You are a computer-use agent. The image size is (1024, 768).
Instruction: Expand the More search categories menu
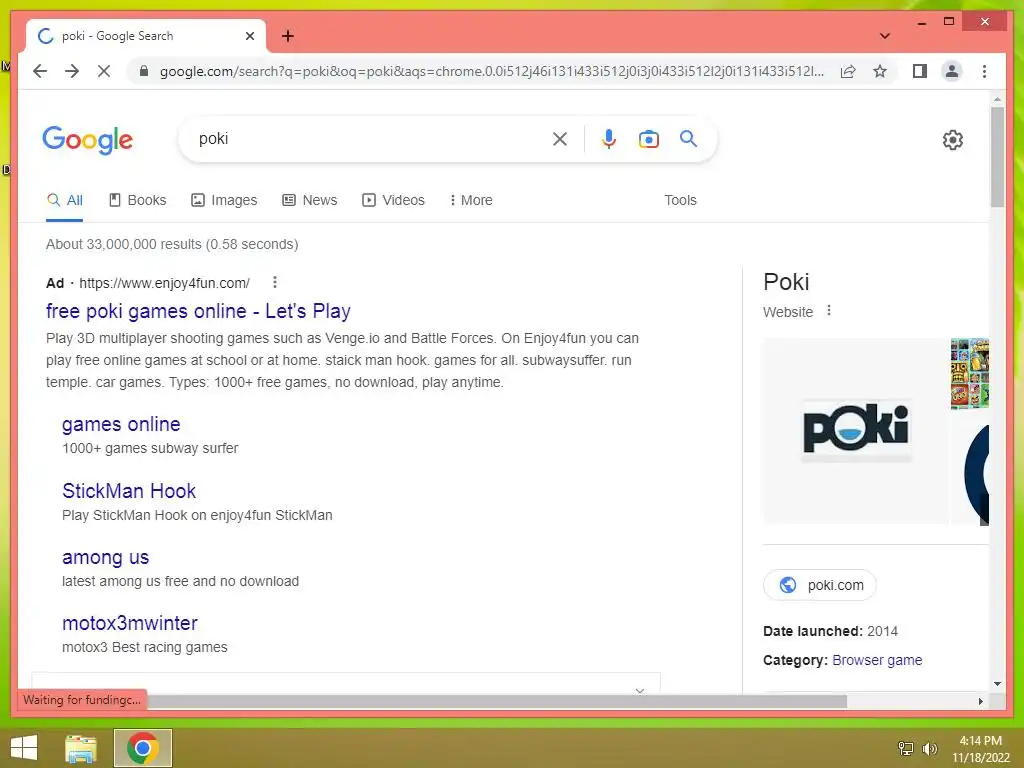coord(471,200)
